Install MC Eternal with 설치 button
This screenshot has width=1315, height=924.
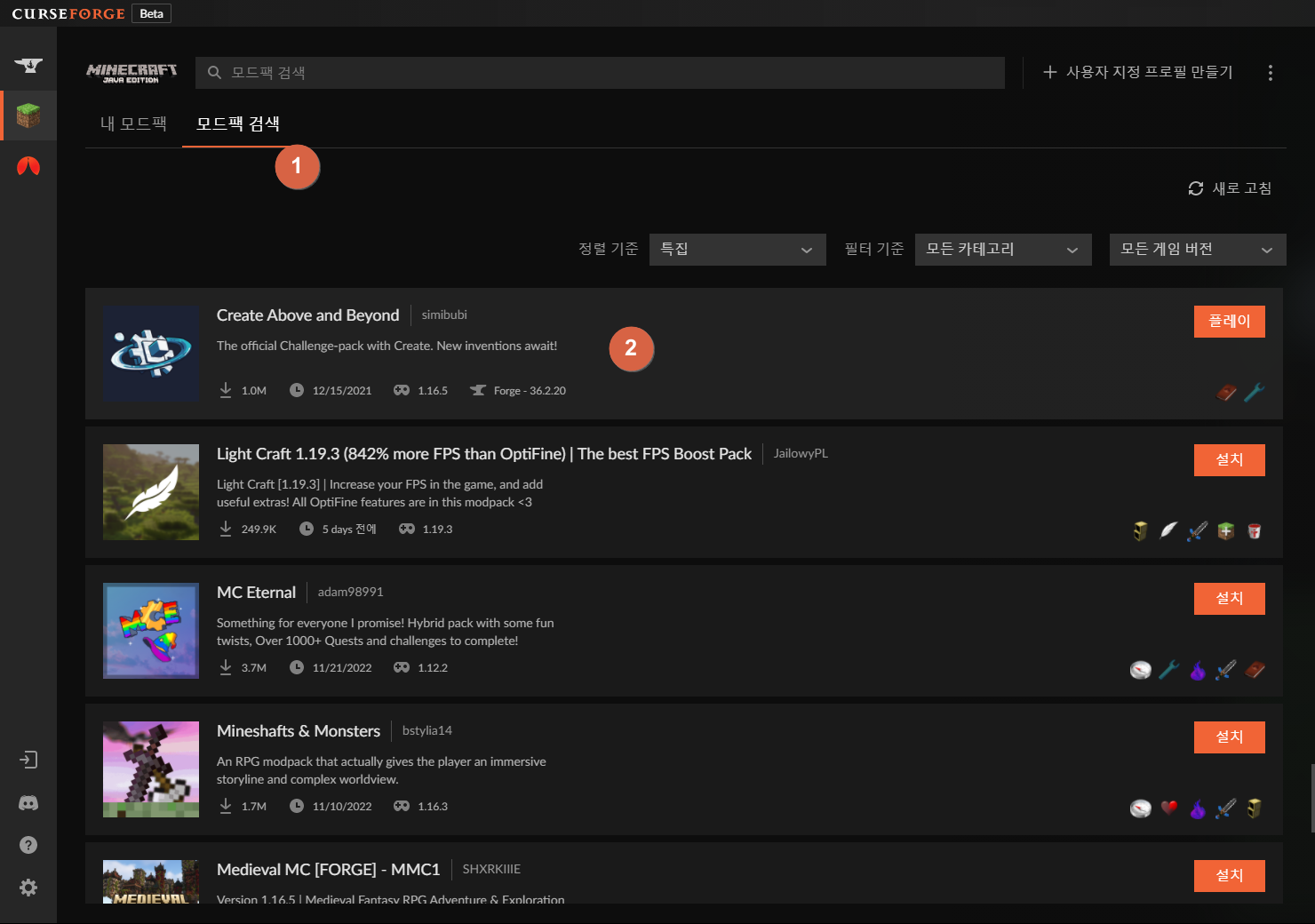point(1230,599)
